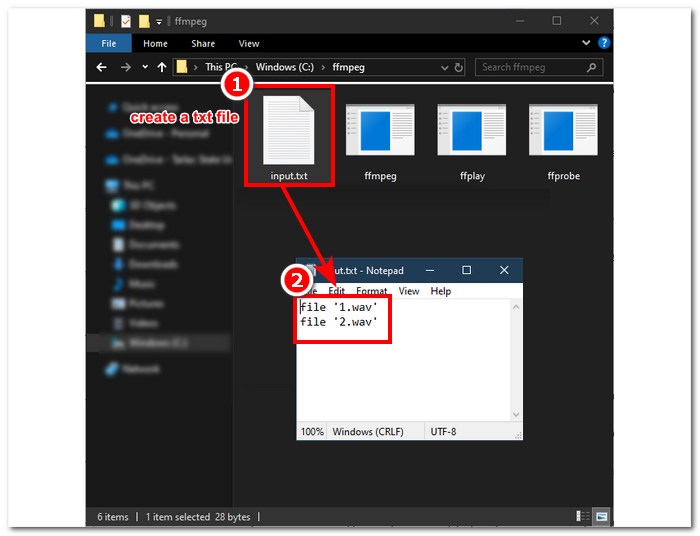Select the ffplay application file
This screenshot has height=536, width=700.
(472, 142)
